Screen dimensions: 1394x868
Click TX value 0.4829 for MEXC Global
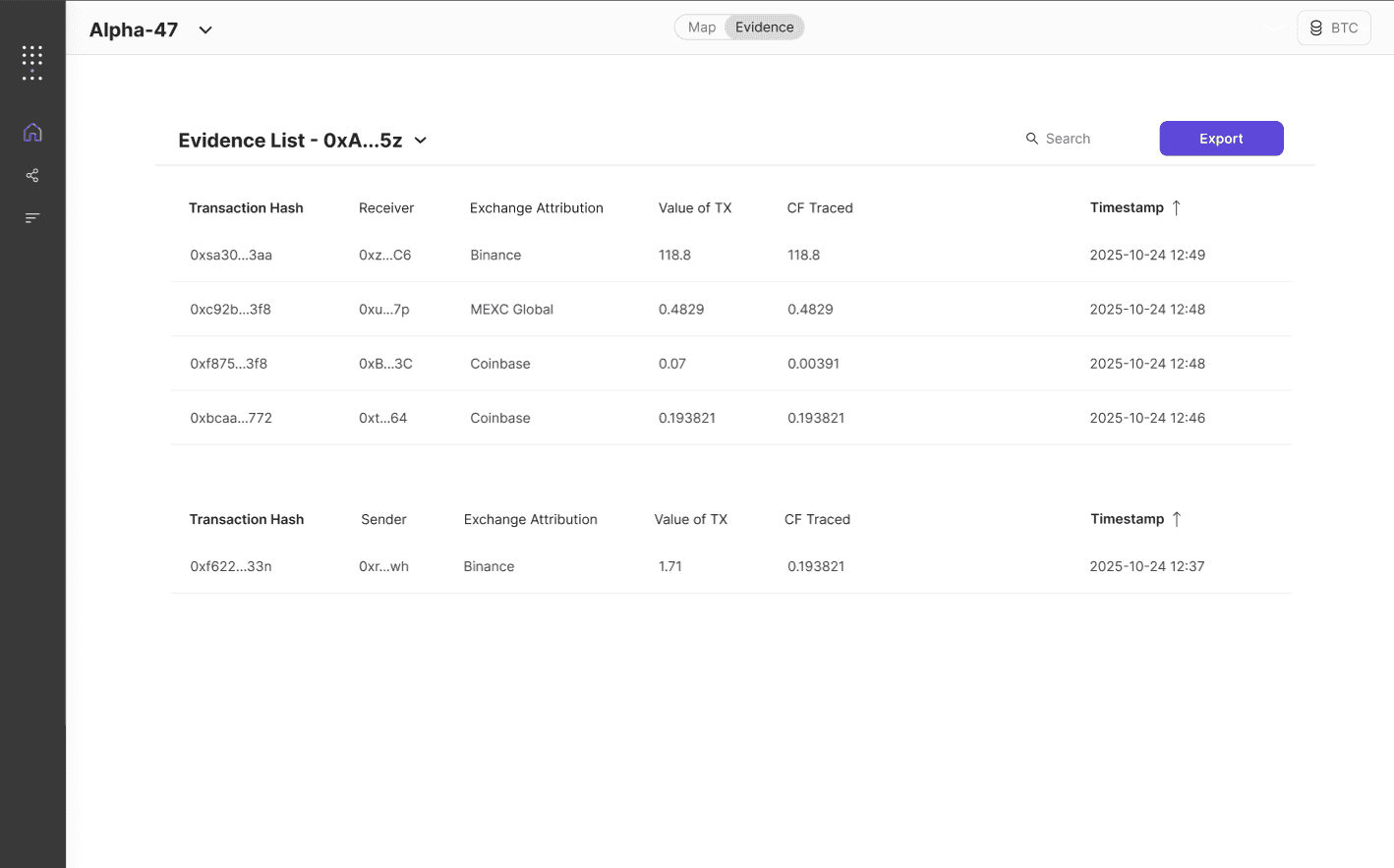click(681, 309)
